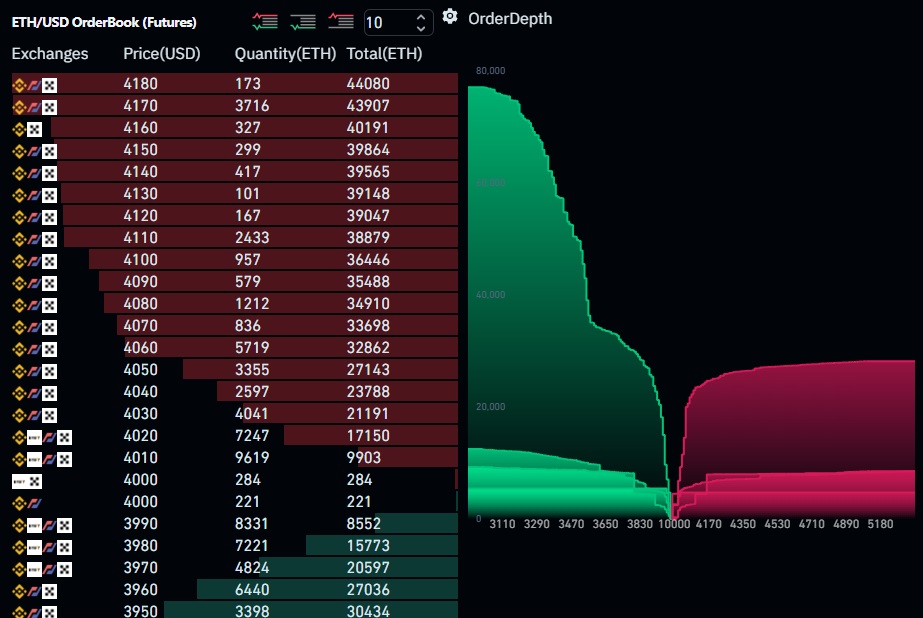Switch to asks-only order book view
Image resolution: width=923 pixels, height=618 pixels.
pyautogui.click(x=341, y=22)
